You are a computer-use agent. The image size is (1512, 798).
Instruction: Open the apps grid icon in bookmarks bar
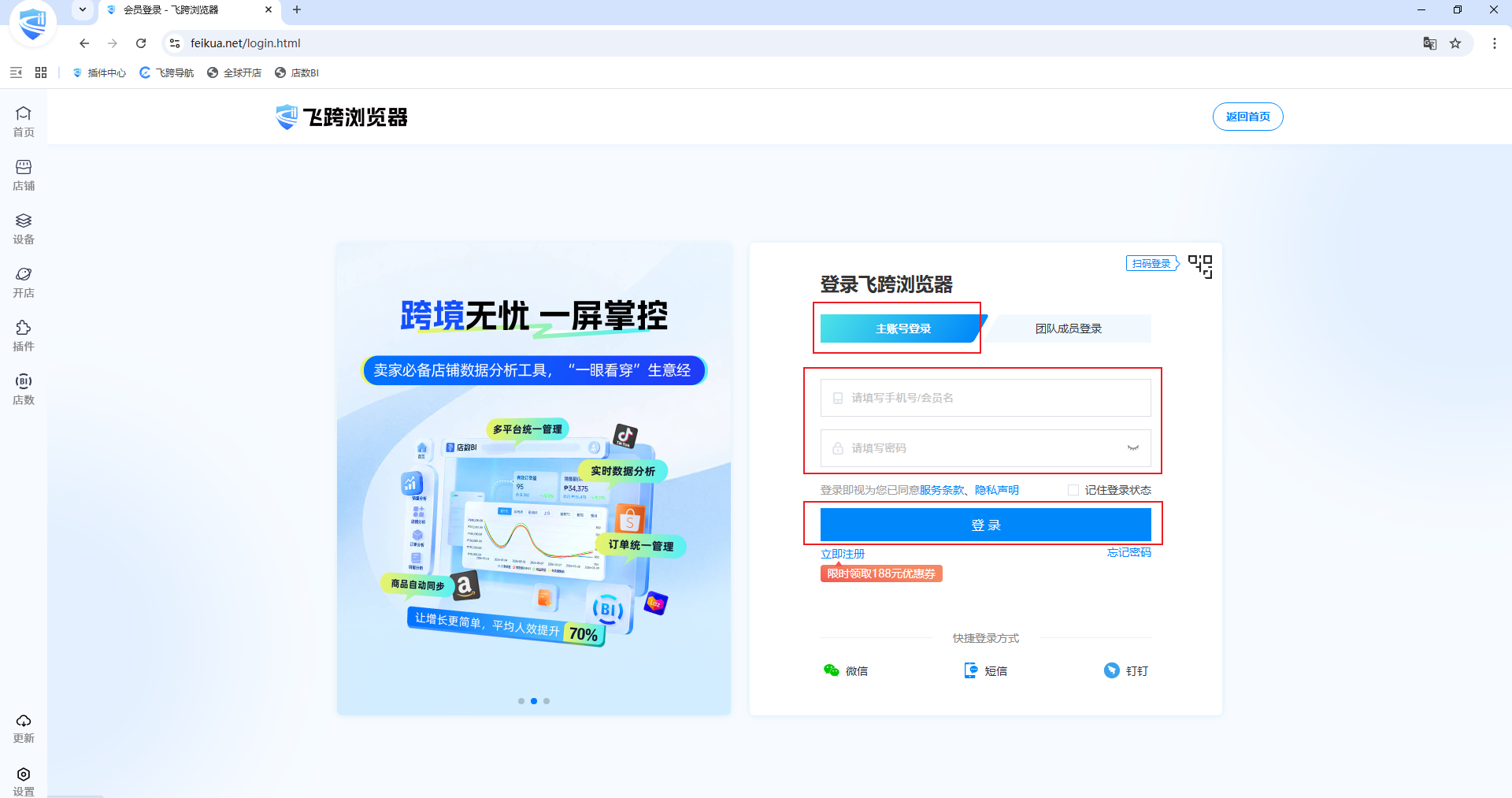pos(41,72)
